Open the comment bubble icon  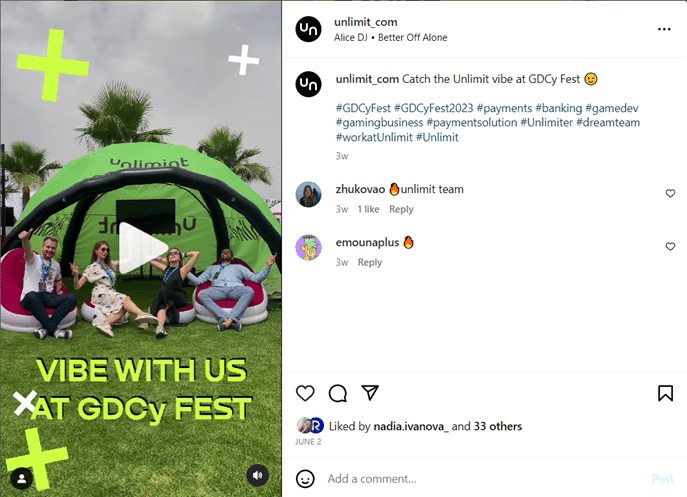click(x=338, y=393)
